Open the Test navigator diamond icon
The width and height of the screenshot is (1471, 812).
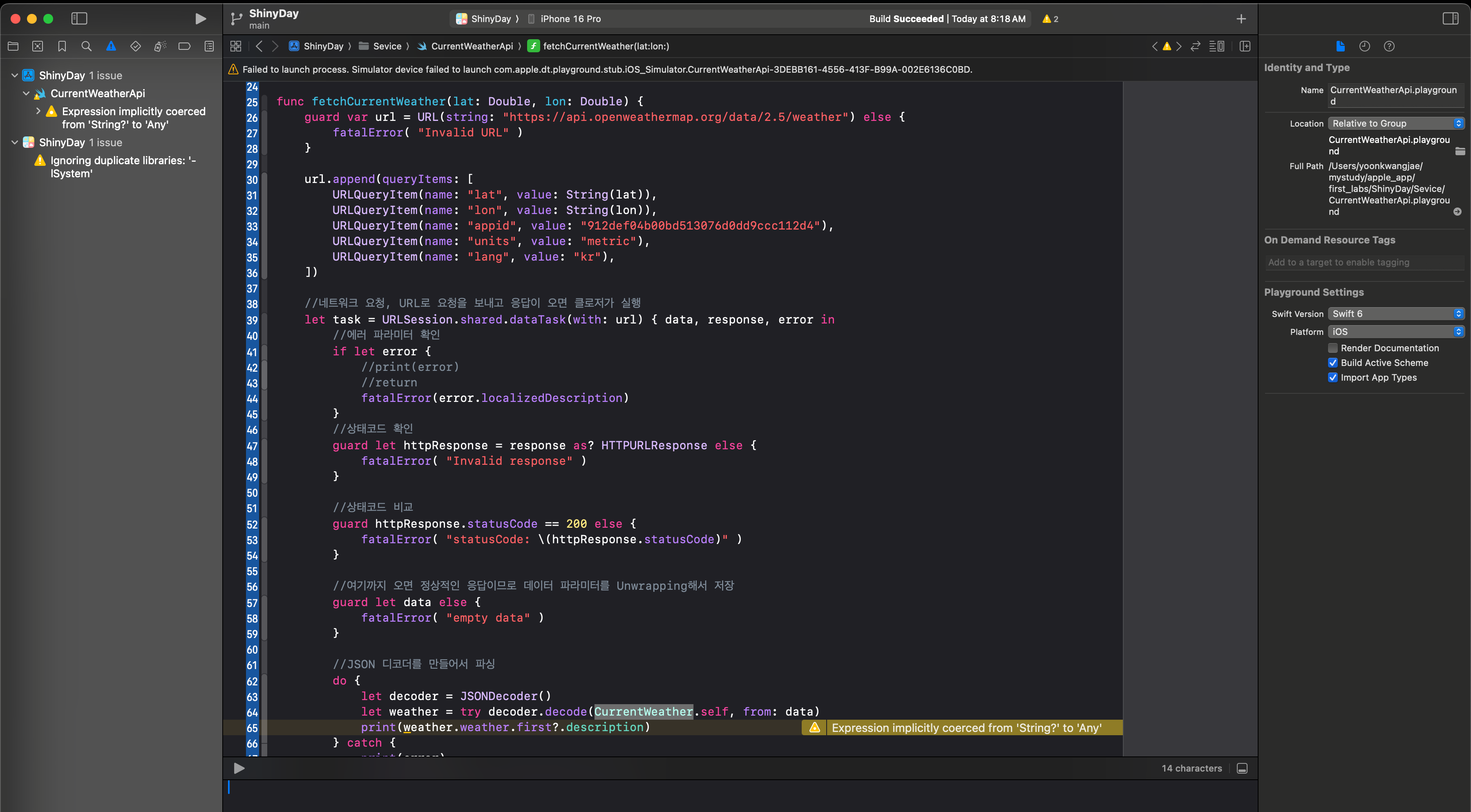(135, 46)
